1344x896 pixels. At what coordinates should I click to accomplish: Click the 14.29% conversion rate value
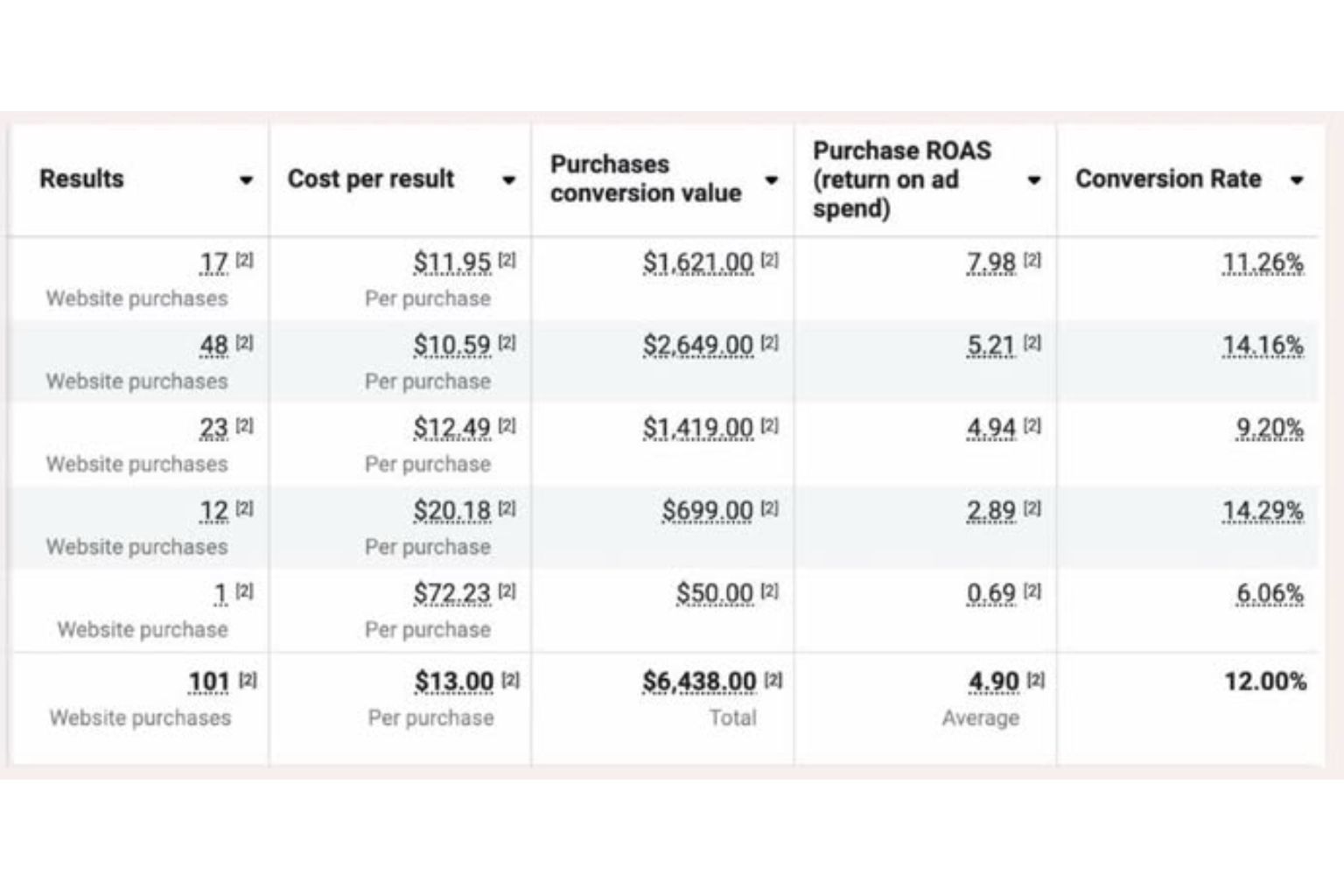1263,511
